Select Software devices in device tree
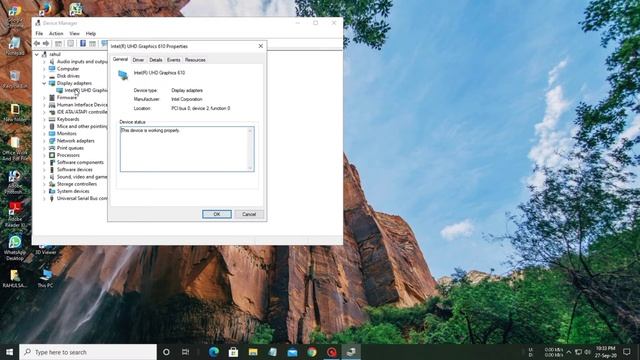The width and height of the screenshot is (640, 360). click(x=75, y=169)
